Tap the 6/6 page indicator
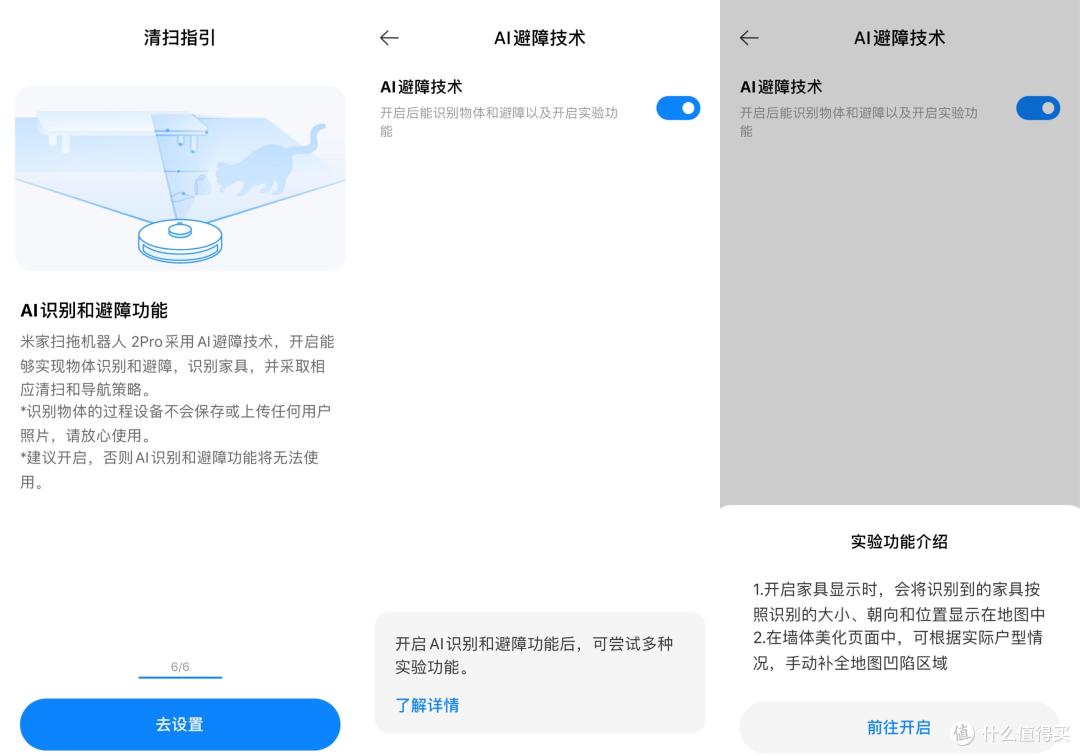This screenshot has height=756, width=1080. coord(180,666)
